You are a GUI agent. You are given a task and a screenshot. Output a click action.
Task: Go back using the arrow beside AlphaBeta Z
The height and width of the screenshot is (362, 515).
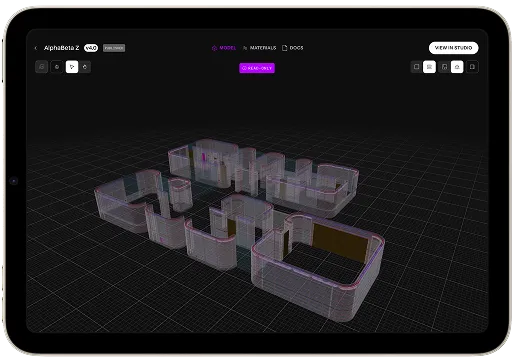(x=36, y=48)
